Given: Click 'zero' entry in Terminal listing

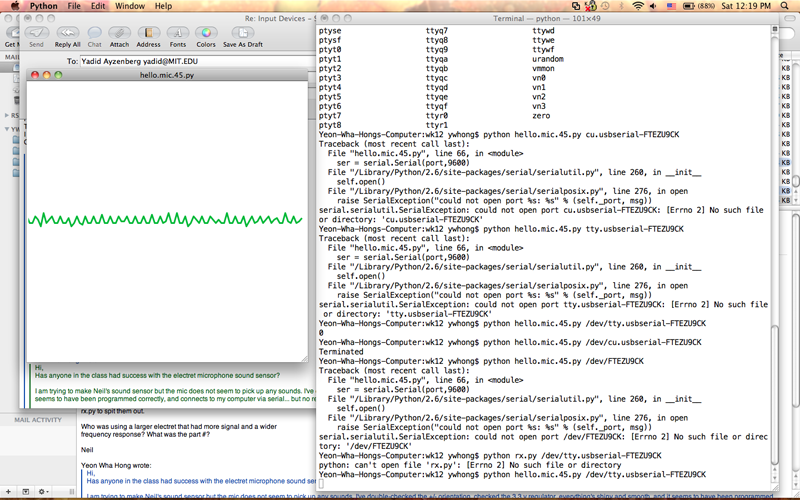Looking at the screenshot, I should pos(541,116).
